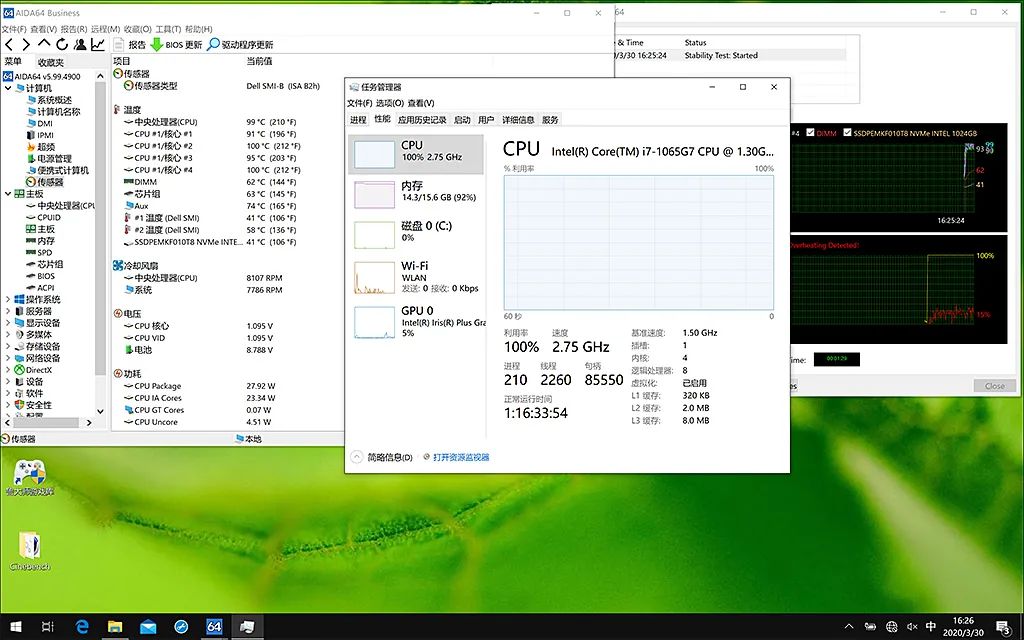This screenshot has height=640, width=1024.
Task: Expand the 显示设备 tree node
Action: point(8,323)
